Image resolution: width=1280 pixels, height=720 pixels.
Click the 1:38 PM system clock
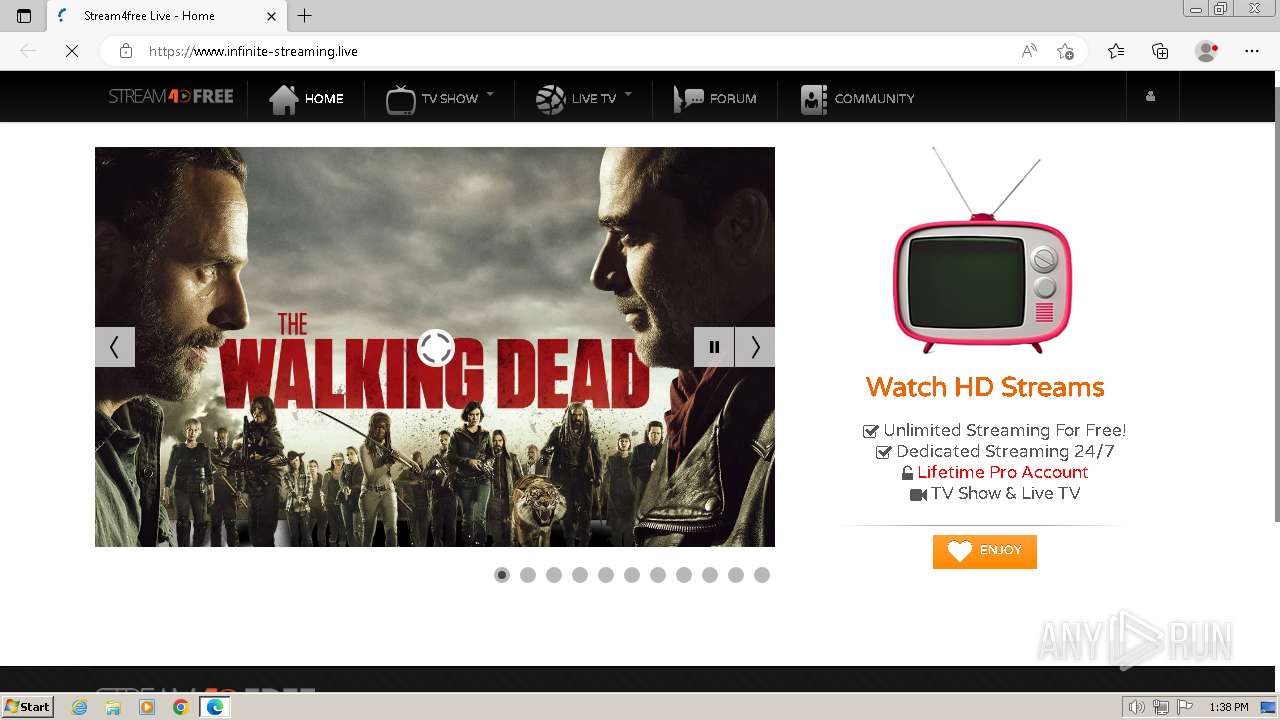pos(1229,707)
